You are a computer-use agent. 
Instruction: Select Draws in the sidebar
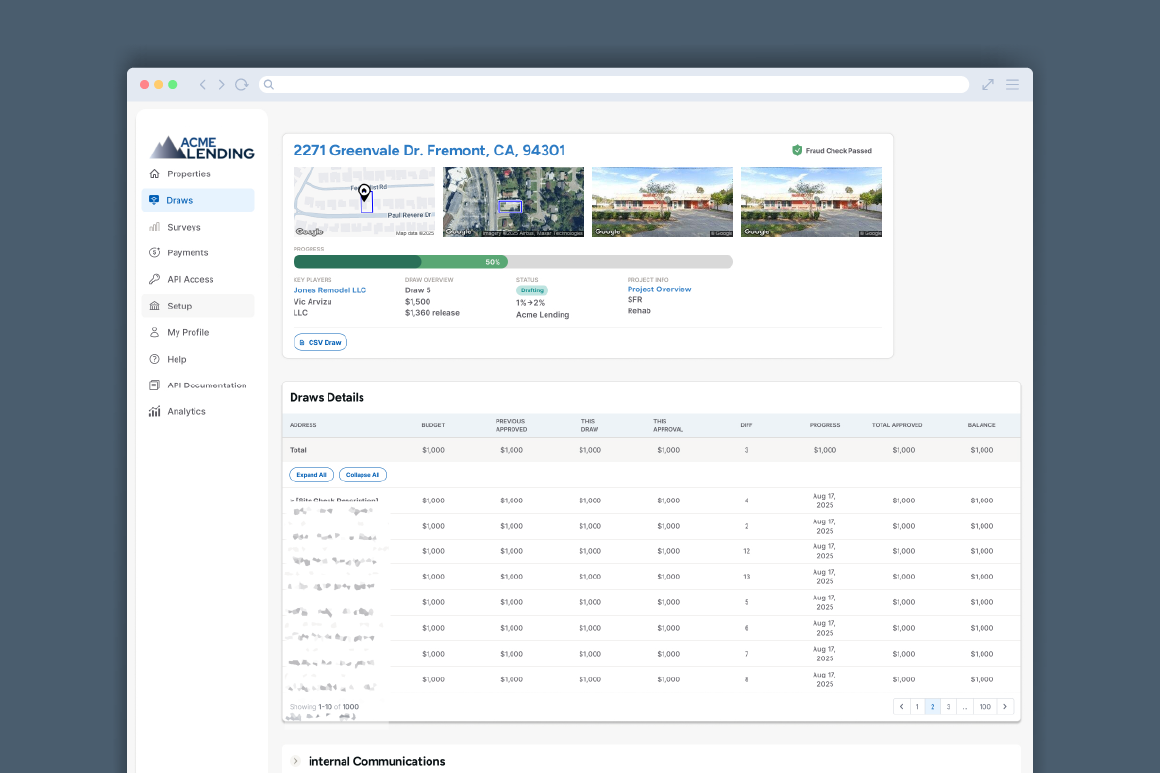pyautogui.click(x=198, y=200)
